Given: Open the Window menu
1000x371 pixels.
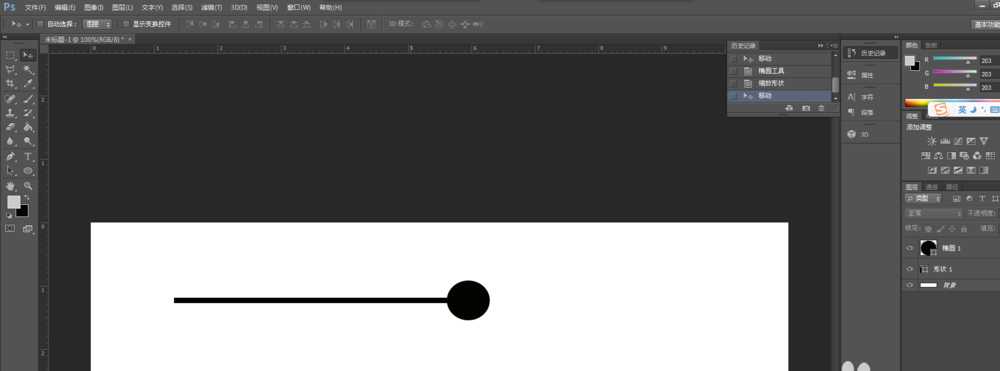Looking at the screenshot, I should click(298, 8).
